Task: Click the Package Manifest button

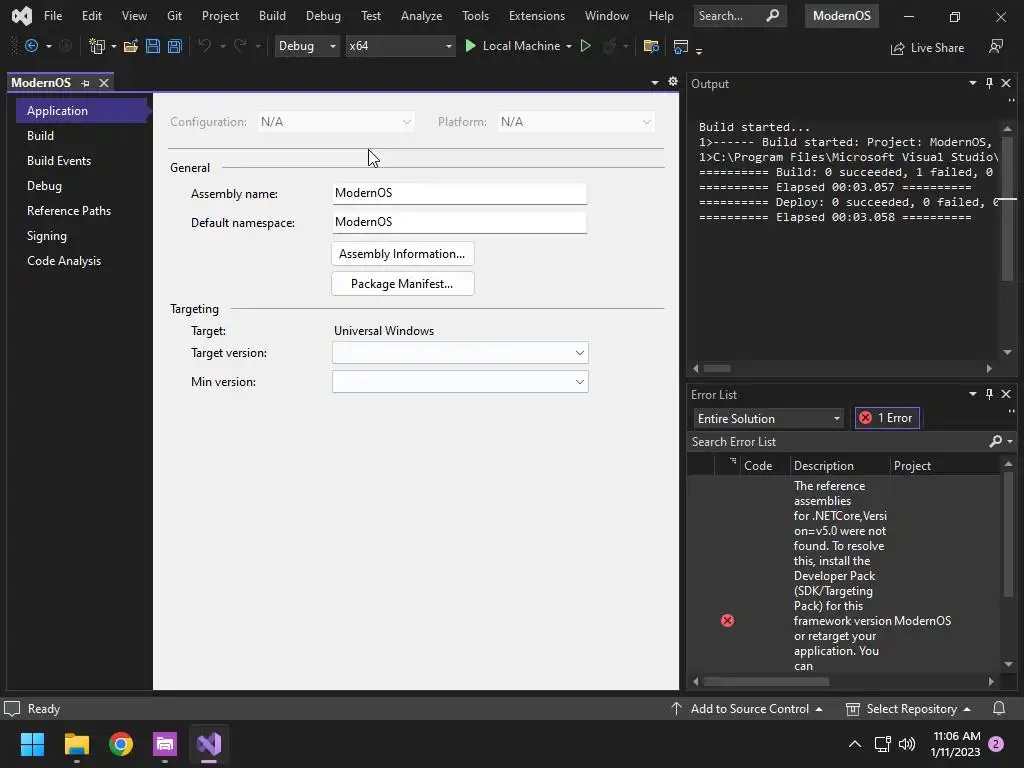Action: tap(402, 284)
